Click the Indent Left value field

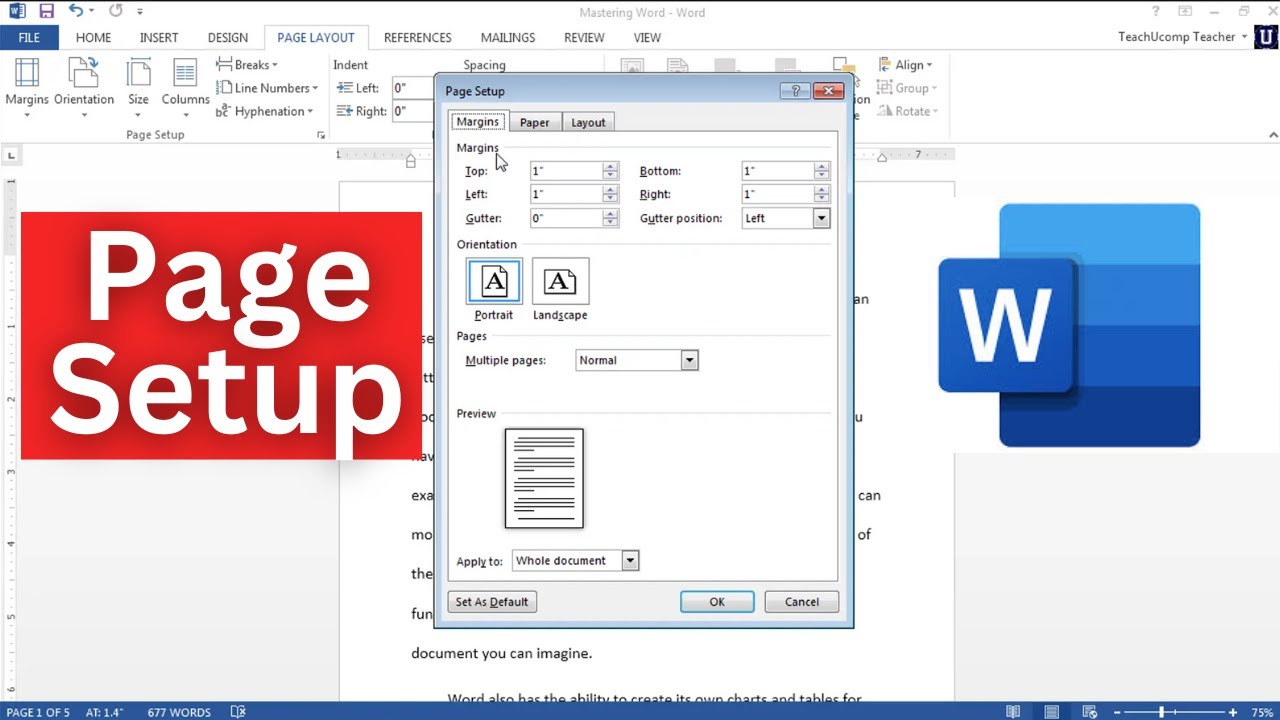(413, 88)
